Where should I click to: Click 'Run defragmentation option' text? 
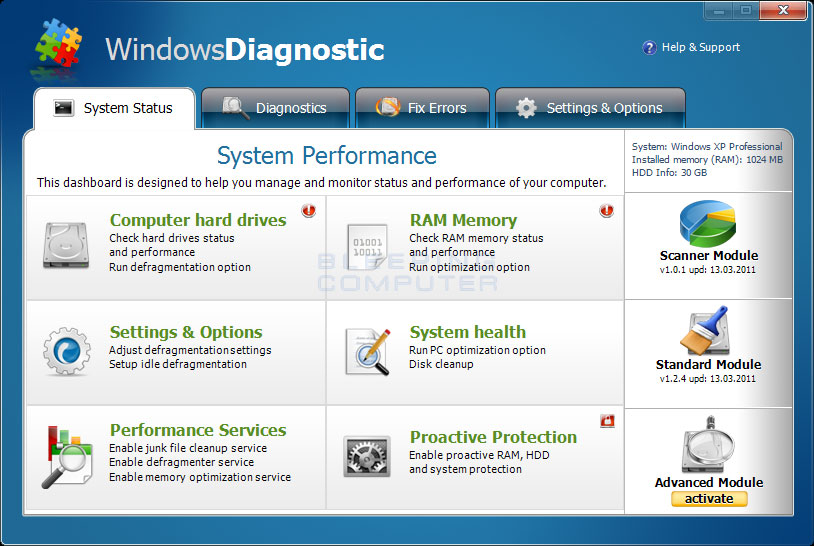[x=180, y=267]
